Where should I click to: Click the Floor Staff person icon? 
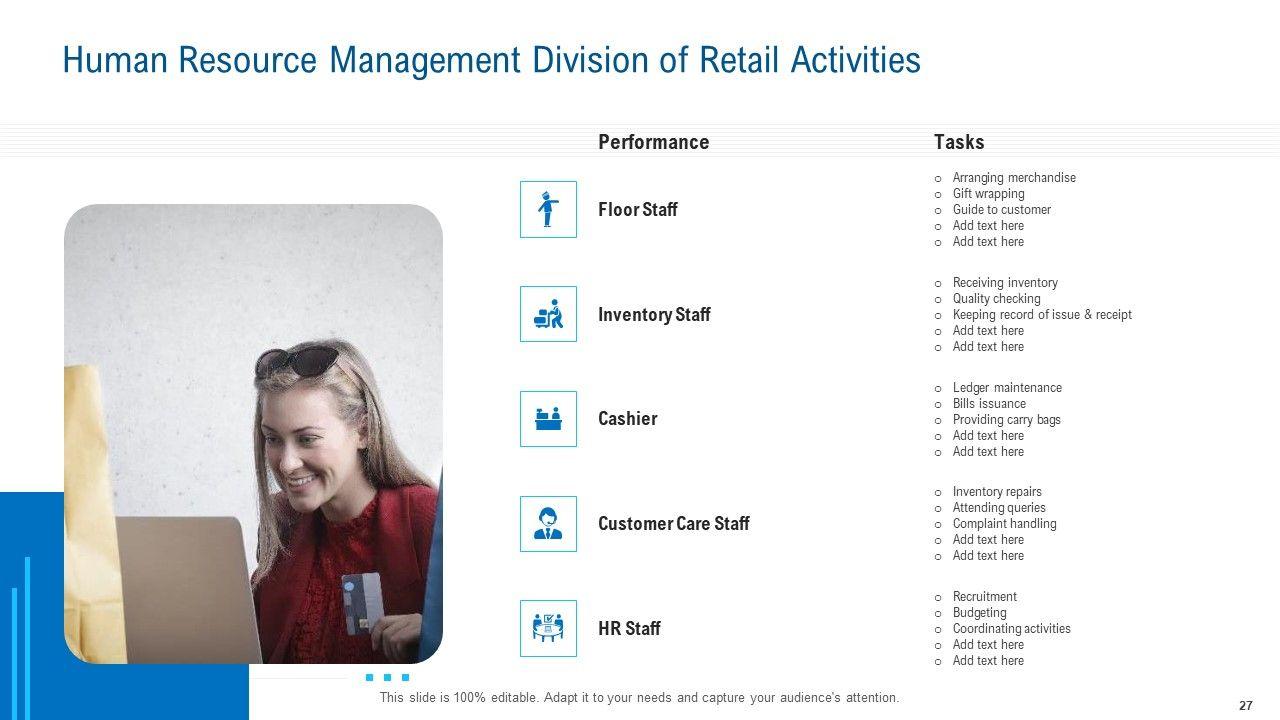point(548,209)
